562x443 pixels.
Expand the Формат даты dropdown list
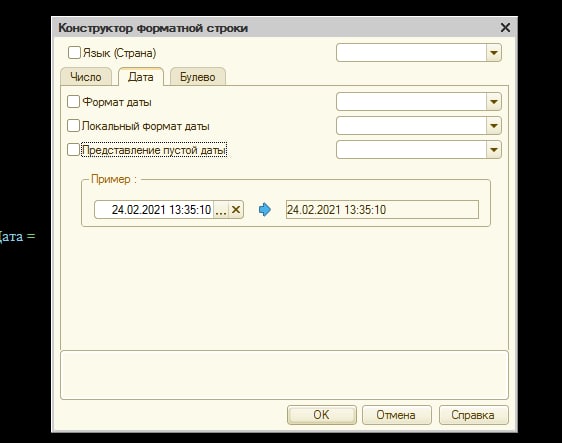494,102
